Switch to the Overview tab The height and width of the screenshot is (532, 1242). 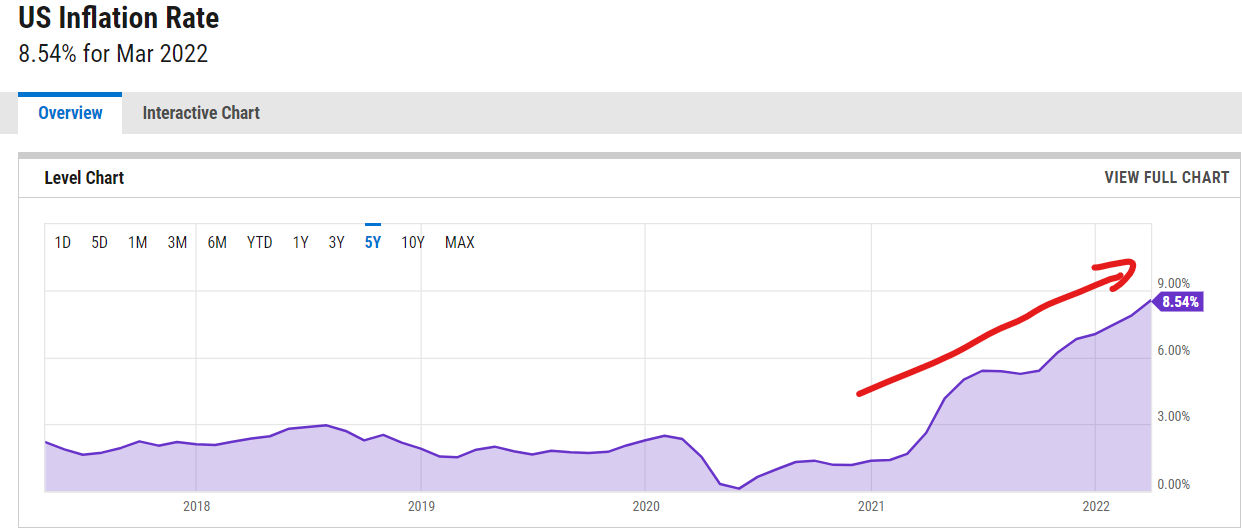tap(70, 113)
